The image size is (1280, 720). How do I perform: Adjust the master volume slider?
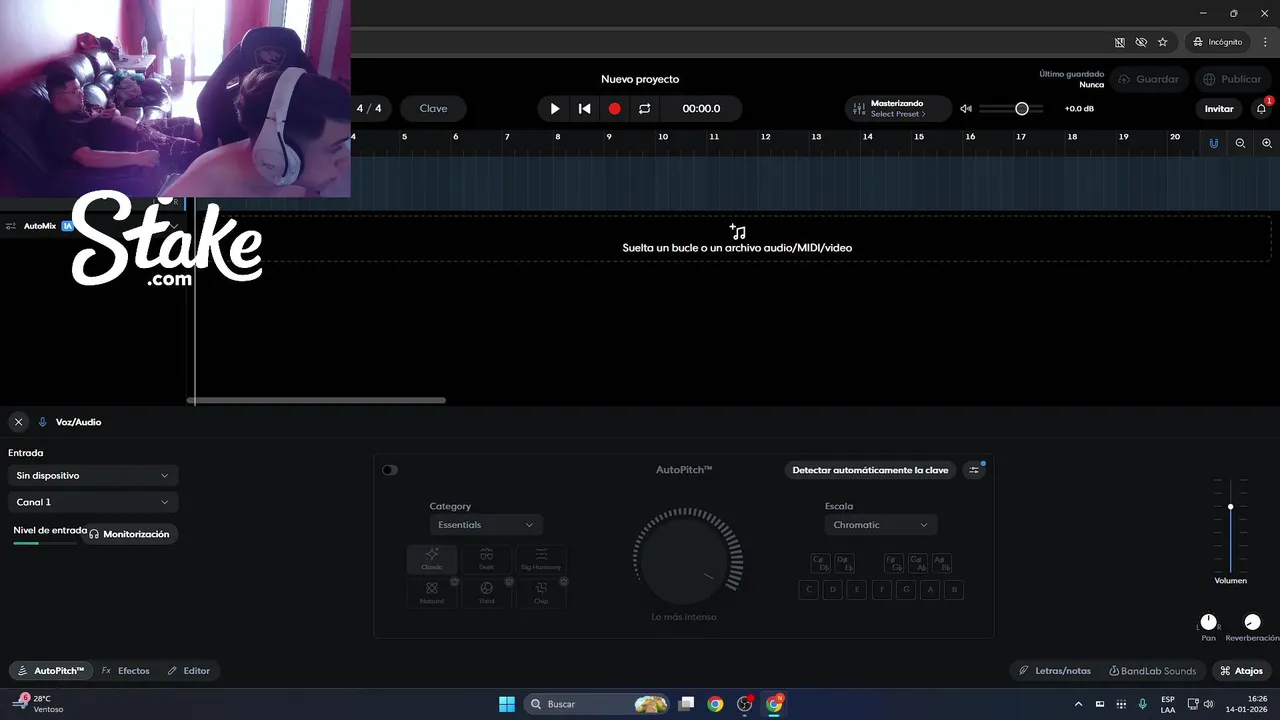(x=1011, y=109)
